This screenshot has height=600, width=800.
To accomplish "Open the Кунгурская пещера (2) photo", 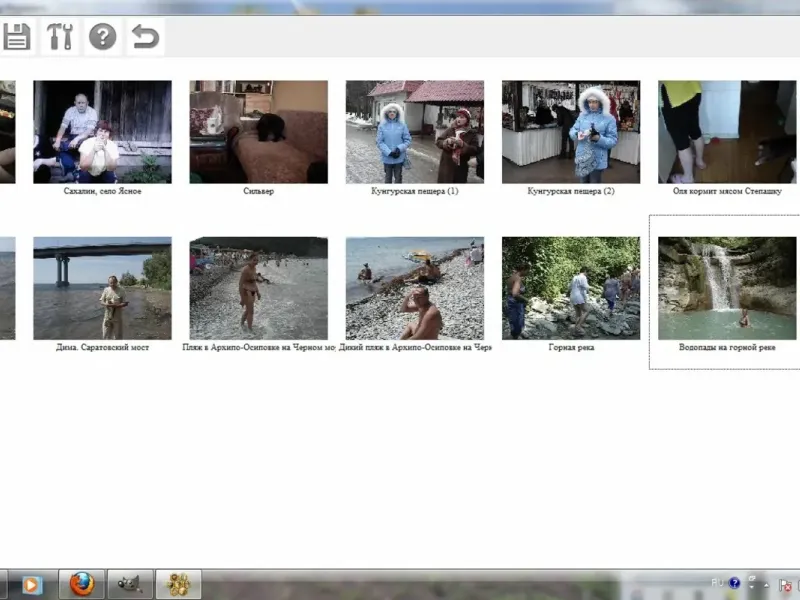I will (x=571, y=132).
